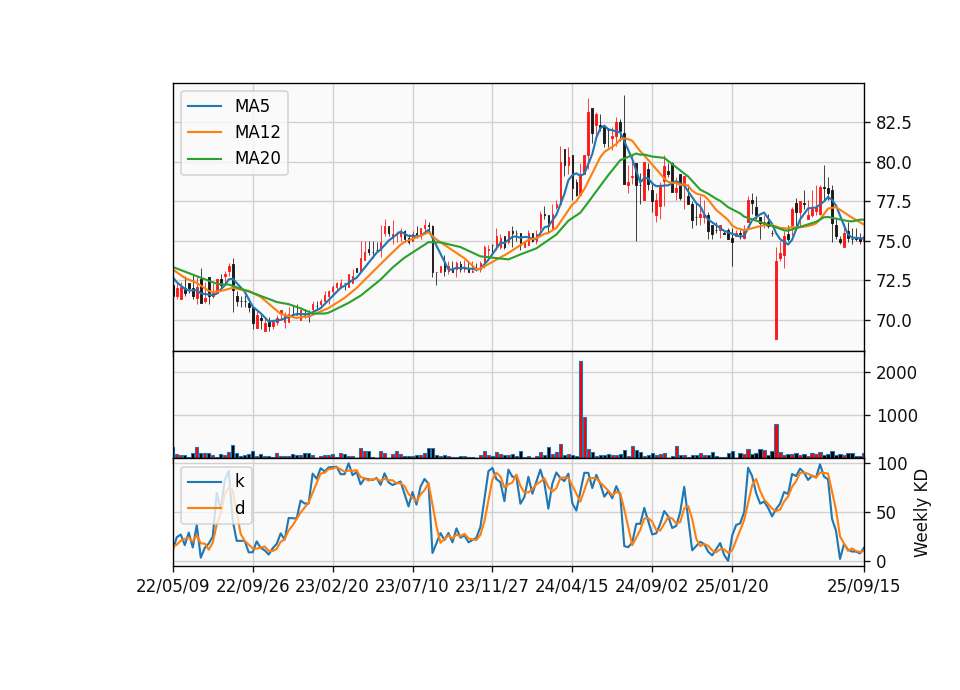
Task: Click the 23/11/27 date tick label
Action: pos(492,587)
